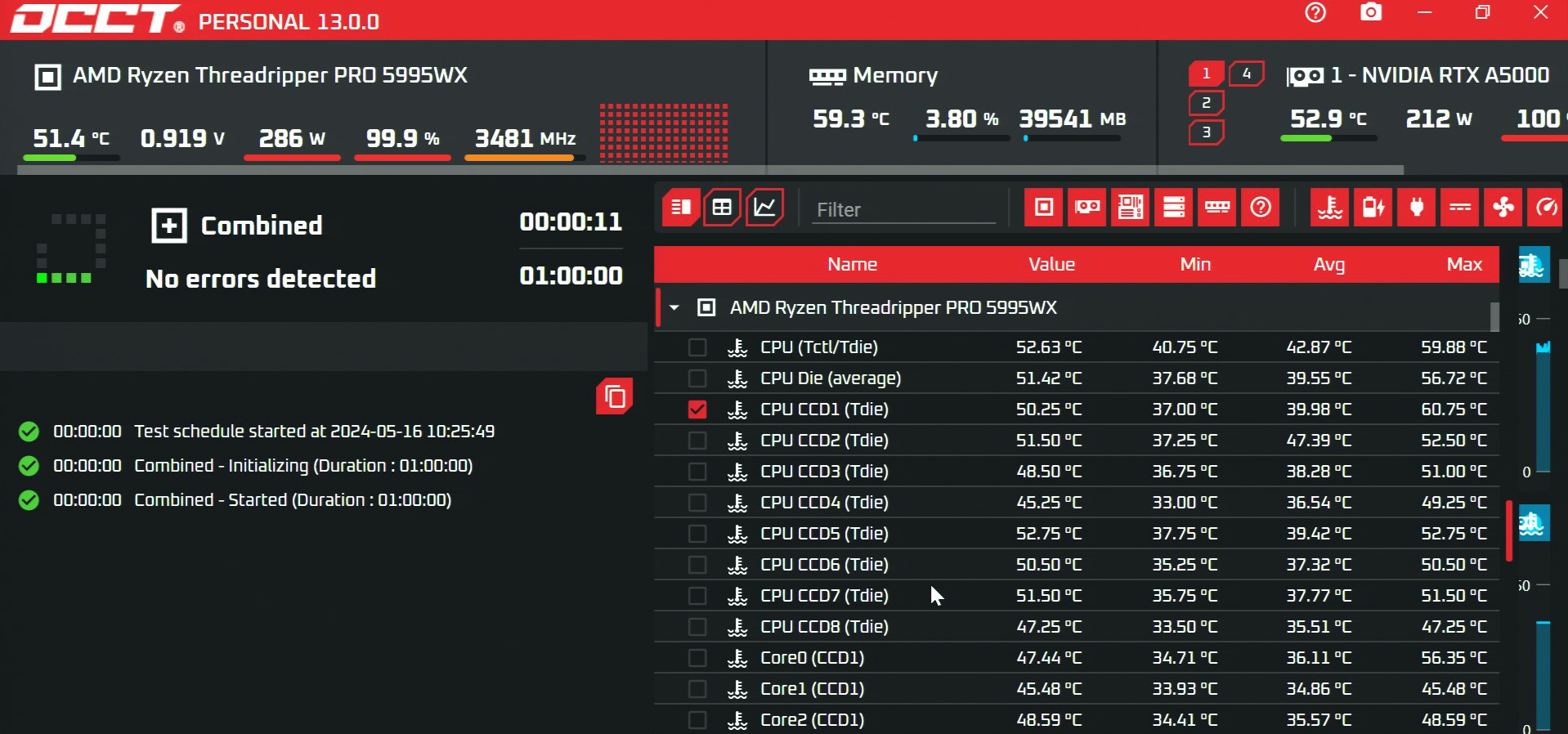Check the CPU CCD5 (Tdie) checkbox
The width and height of the screenshot is (1568, 734).
pyautogui.click(x=697, y=534)
